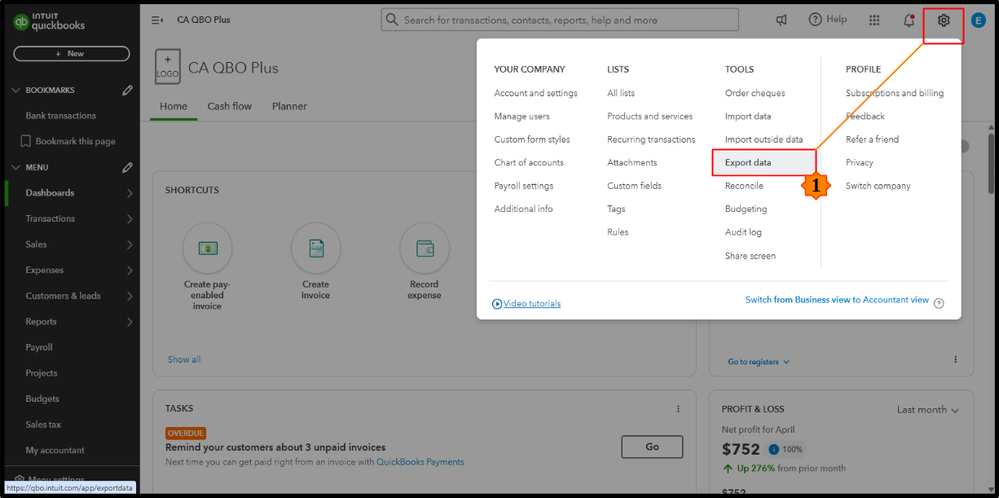Click the Go button for overdue invoices
The height and width of the screenshot is (498, 999).
[x=652, y=446]
